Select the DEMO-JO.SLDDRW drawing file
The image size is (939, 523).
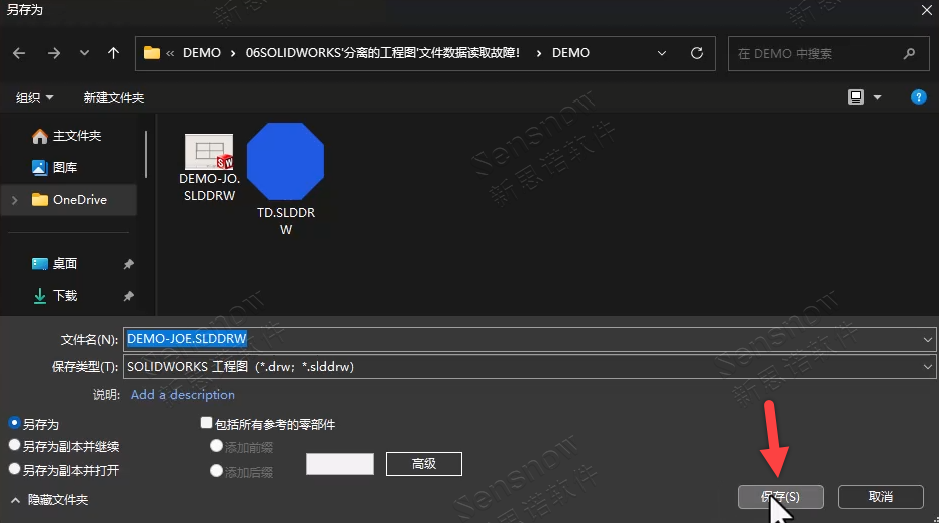pyautogui.click(x=209, y=166)
